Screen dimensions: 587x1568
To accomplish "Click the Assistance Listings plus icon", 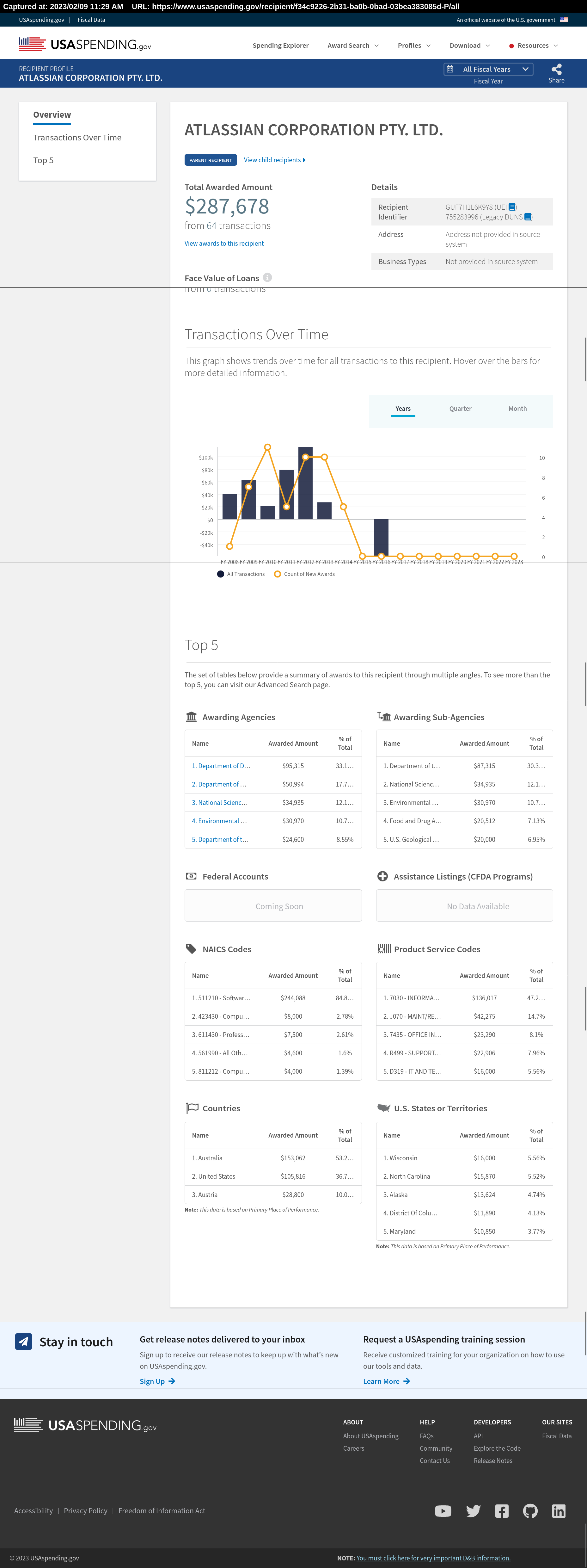I will coord(382,877).
